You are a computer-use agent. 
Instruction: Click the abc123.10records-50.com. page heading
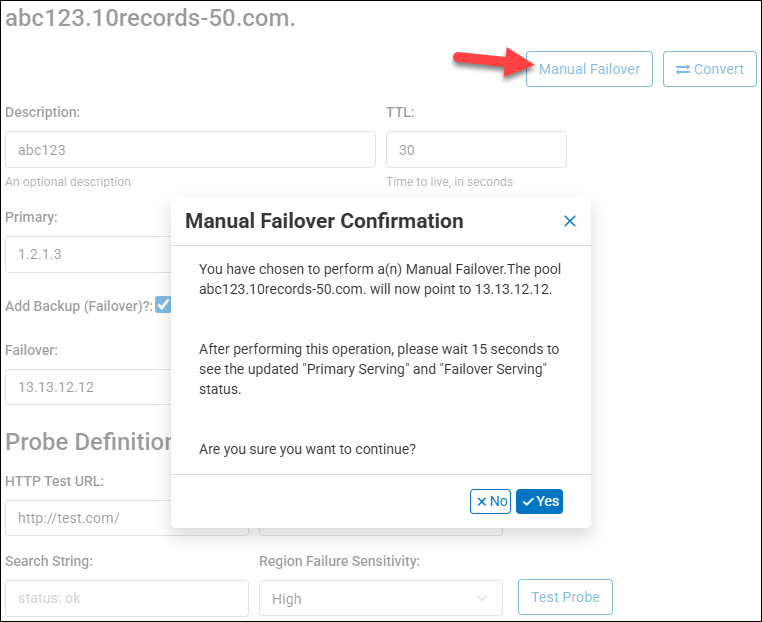(151, 19)
